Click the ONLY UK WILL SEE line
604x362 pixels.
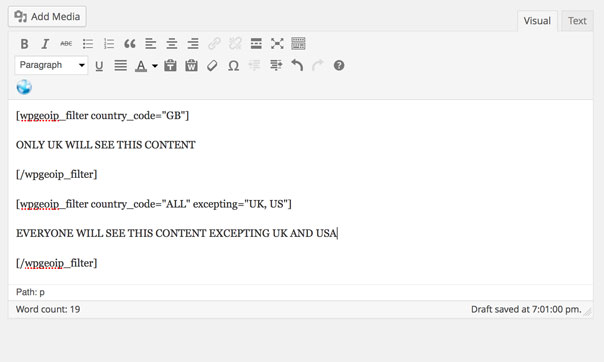pos(106,145)
